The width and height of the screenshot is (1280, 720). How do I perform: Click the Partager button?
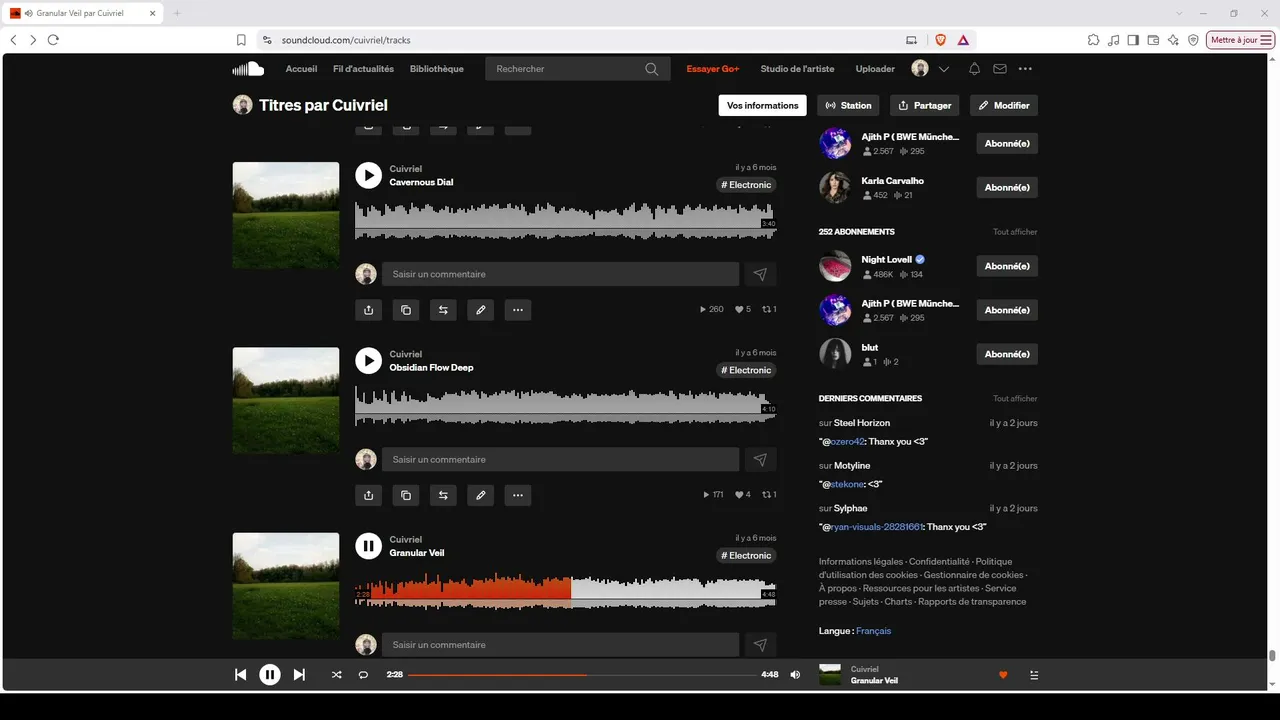click(925, 105)
